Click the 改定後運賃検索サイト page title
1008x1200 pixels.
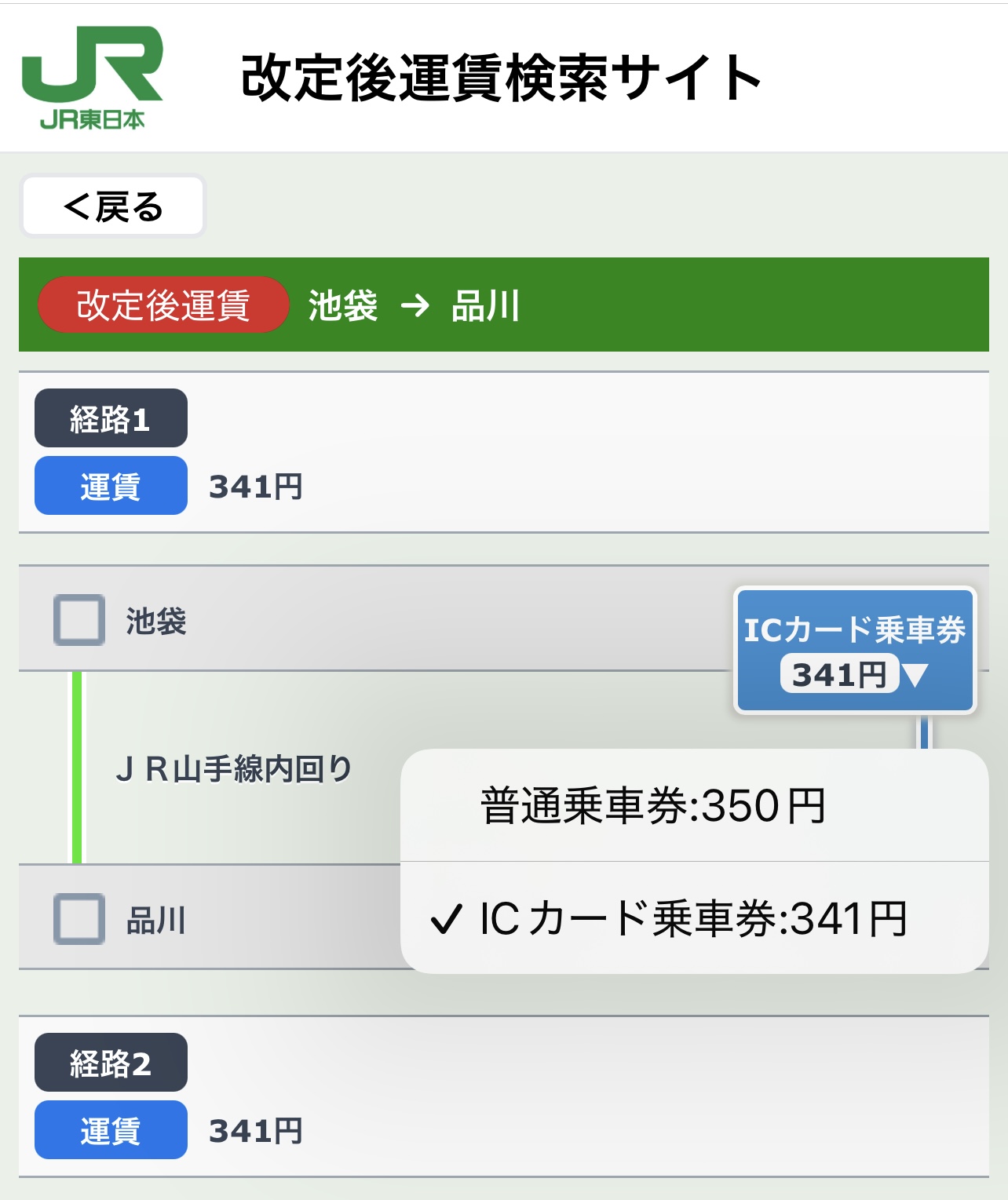coord(501,78)
